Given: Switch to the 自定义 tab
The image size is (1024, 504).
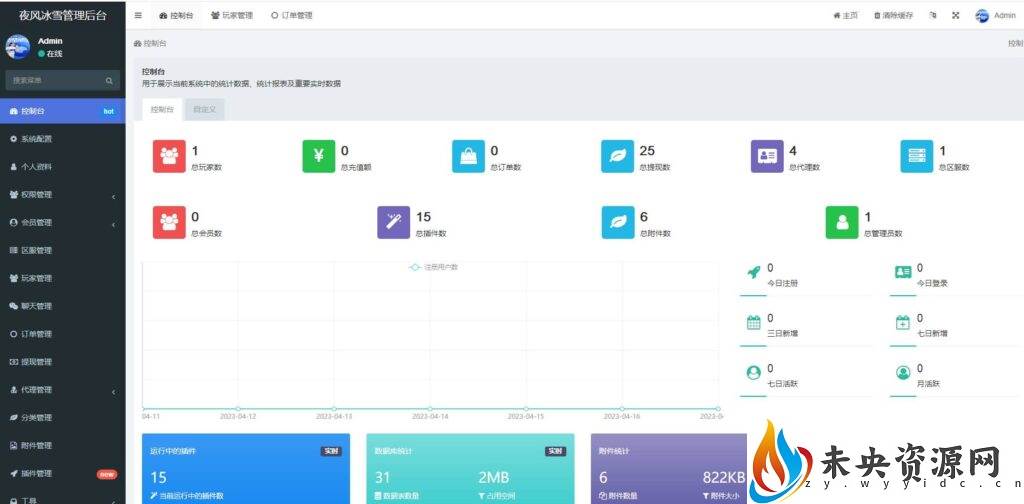Looking at the screenshot, I should (x=208, y=110).
